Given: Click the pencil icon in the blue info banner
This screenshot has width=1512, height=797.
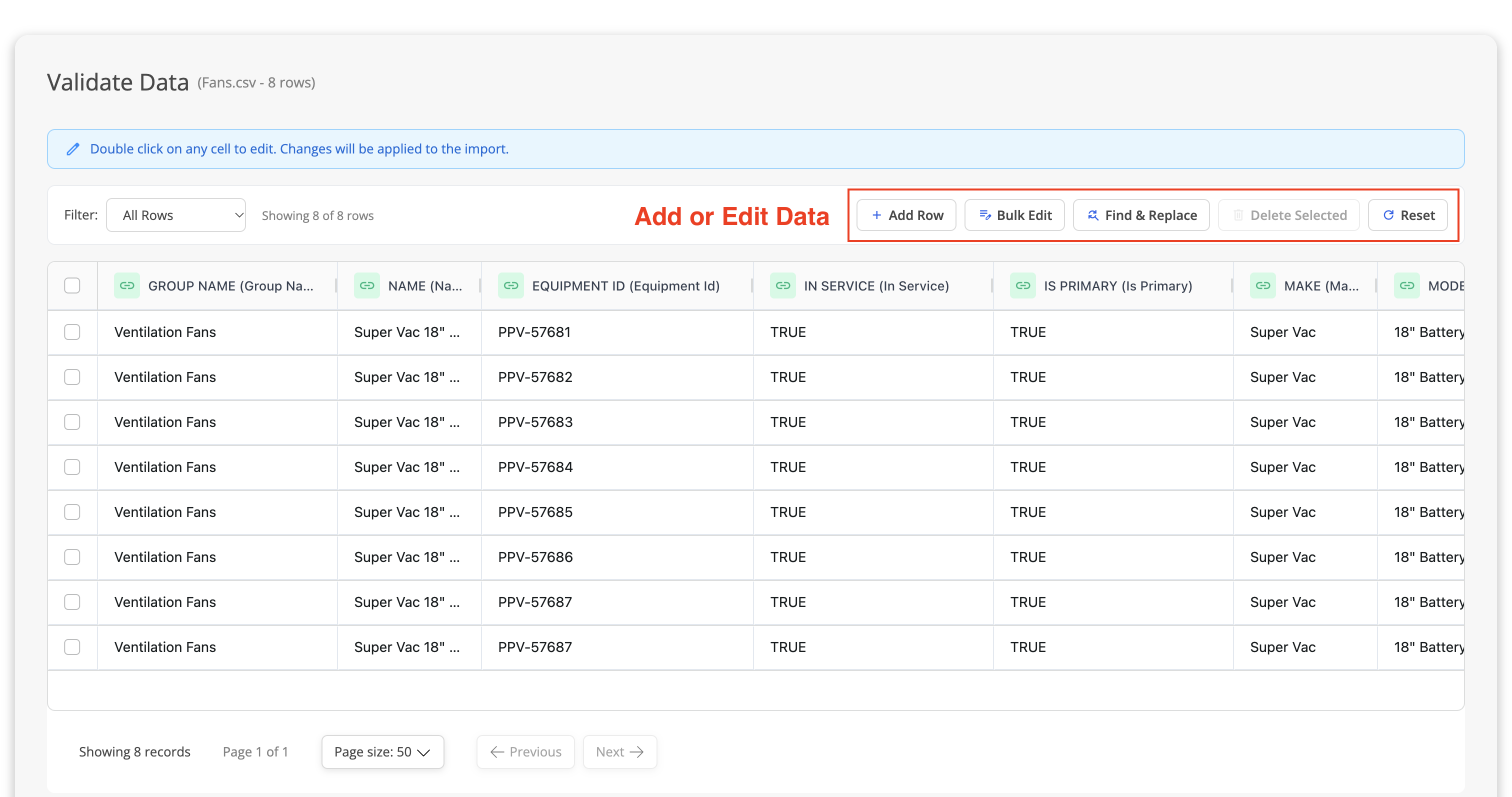Looking at the screenshot, I should (73, 149).
